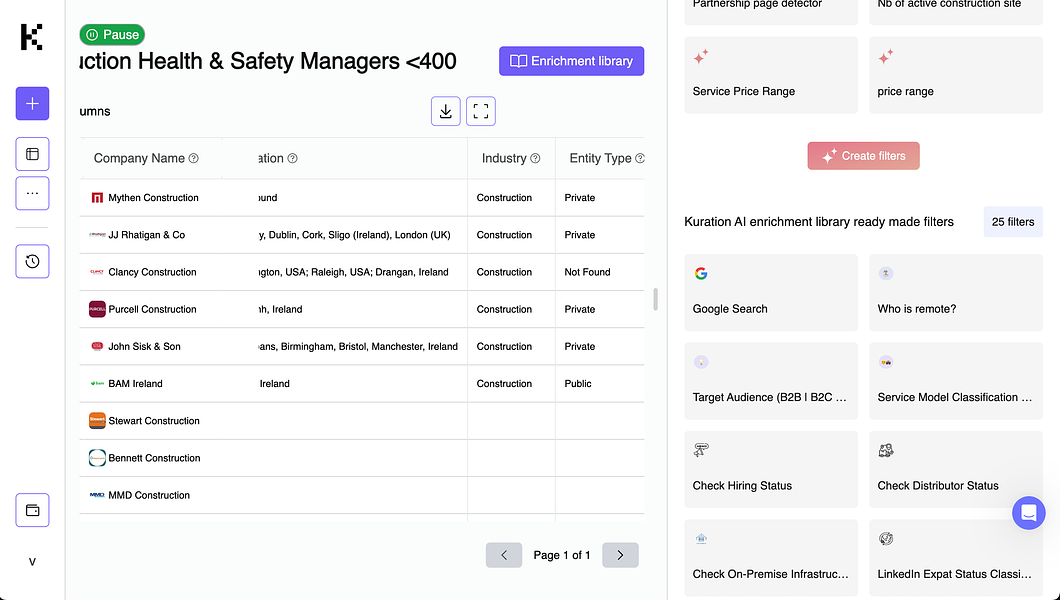Select the Who is remote? filter card
This screenshot has height=600, width=1060.
956,293
